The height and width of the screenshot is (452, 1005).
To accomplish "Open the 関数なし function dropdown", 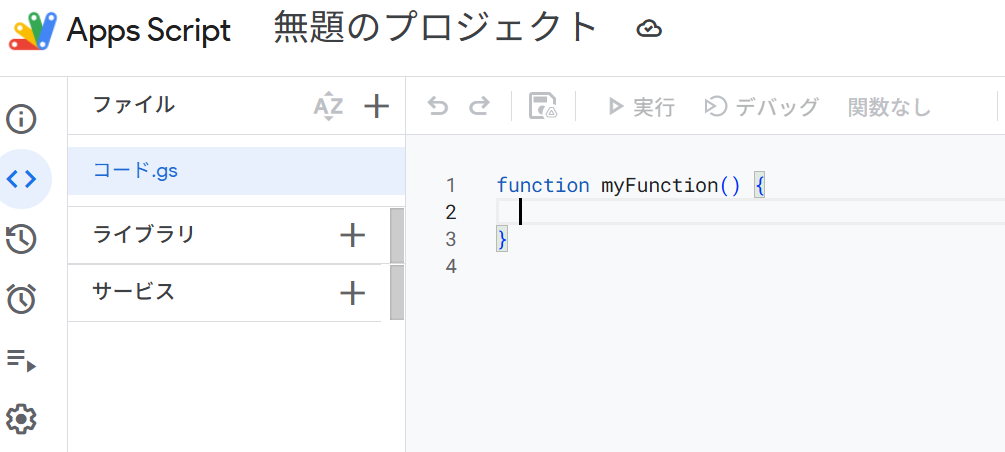I will tap(889, 107).
